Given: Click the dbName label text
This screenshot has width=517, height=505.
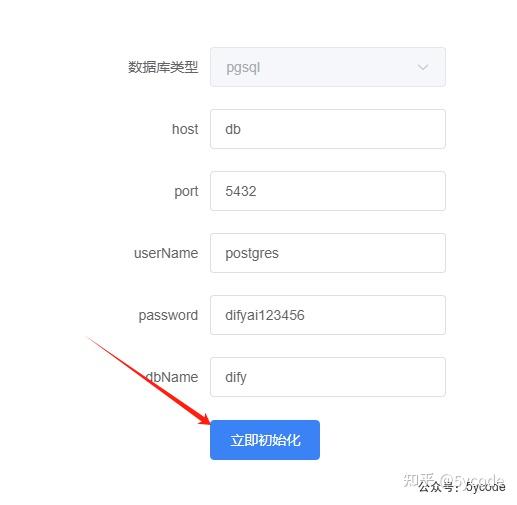Looking at the screenshot, I should tap(172, 377).
